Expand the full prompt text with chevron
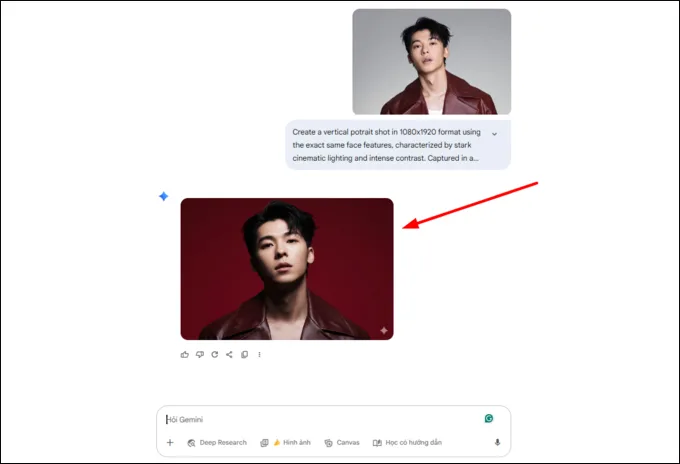The width and height of the screenshot is (680, 464). (494, 134)
